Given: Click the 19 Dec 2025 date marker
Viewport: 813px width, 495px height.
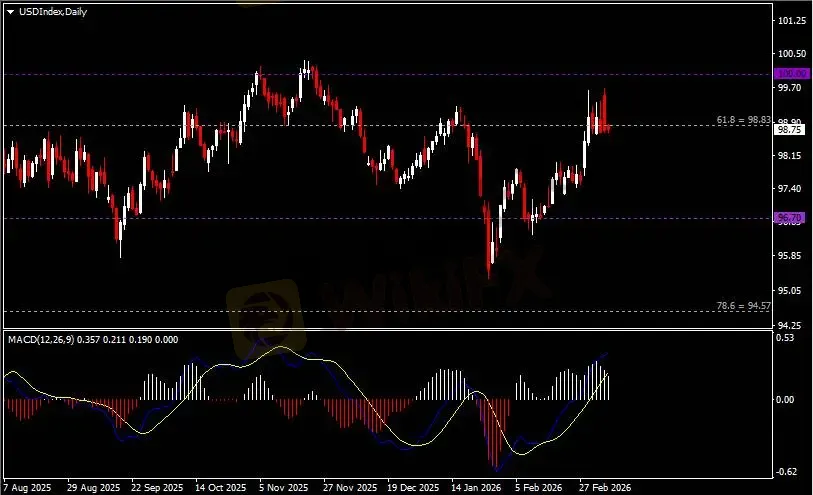Looking at the screenshot, I should [413, 487].
